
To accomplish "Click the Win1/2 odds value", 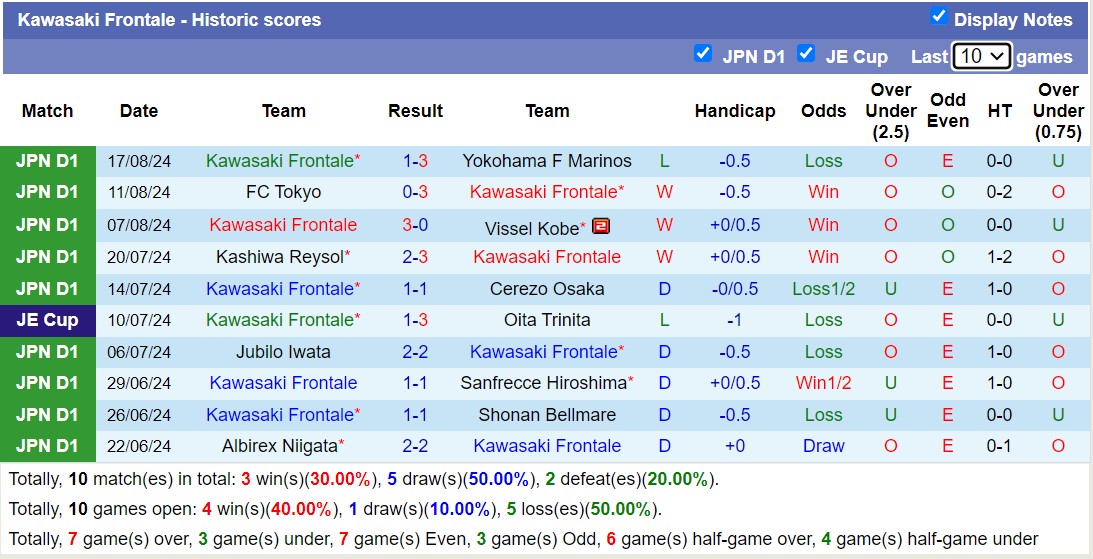I will 824,383.
